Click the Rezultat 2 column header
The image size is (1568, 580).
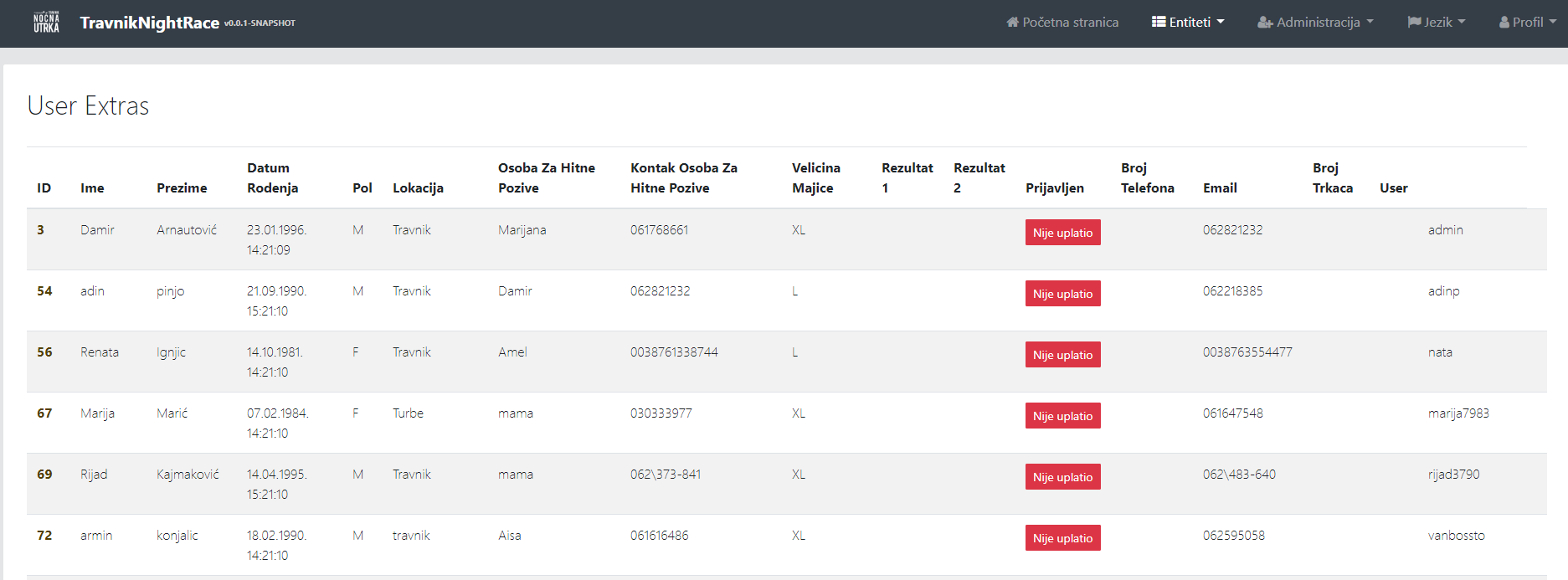979,178
